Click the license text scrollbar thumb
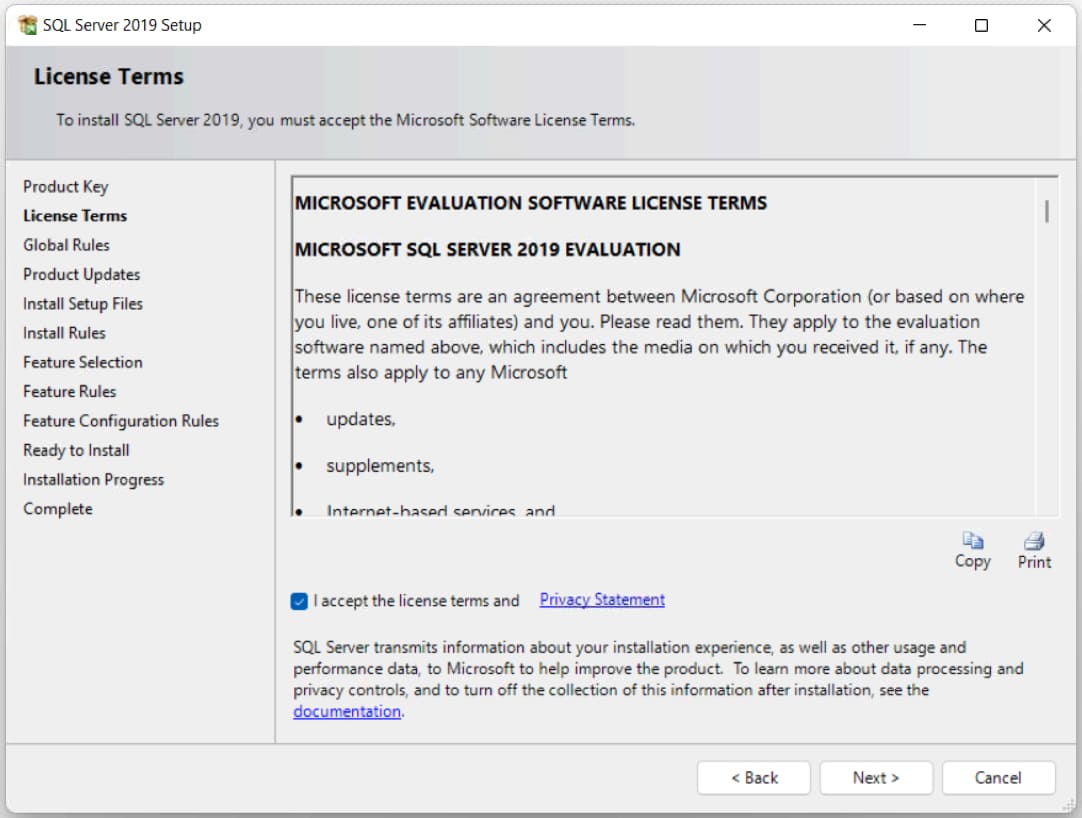 [x=1046, y=211]
